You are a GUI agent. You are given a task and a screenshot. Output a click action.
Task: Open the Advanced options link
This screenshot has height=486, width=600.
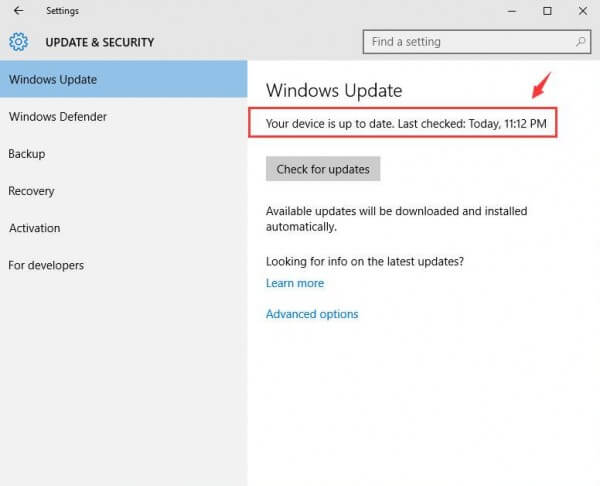point(312,314)
